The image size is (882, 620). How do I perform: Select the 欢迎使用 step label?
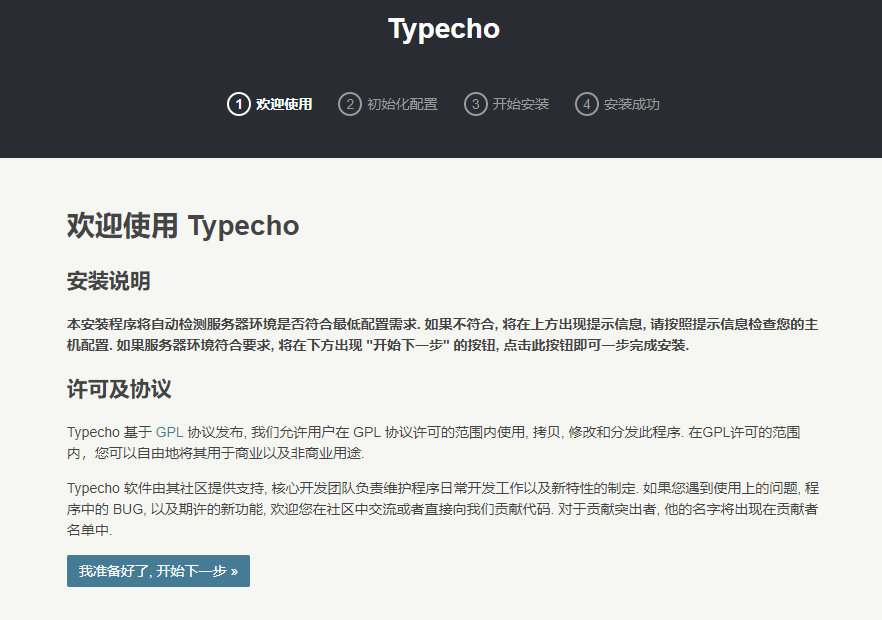click(284, 104)
